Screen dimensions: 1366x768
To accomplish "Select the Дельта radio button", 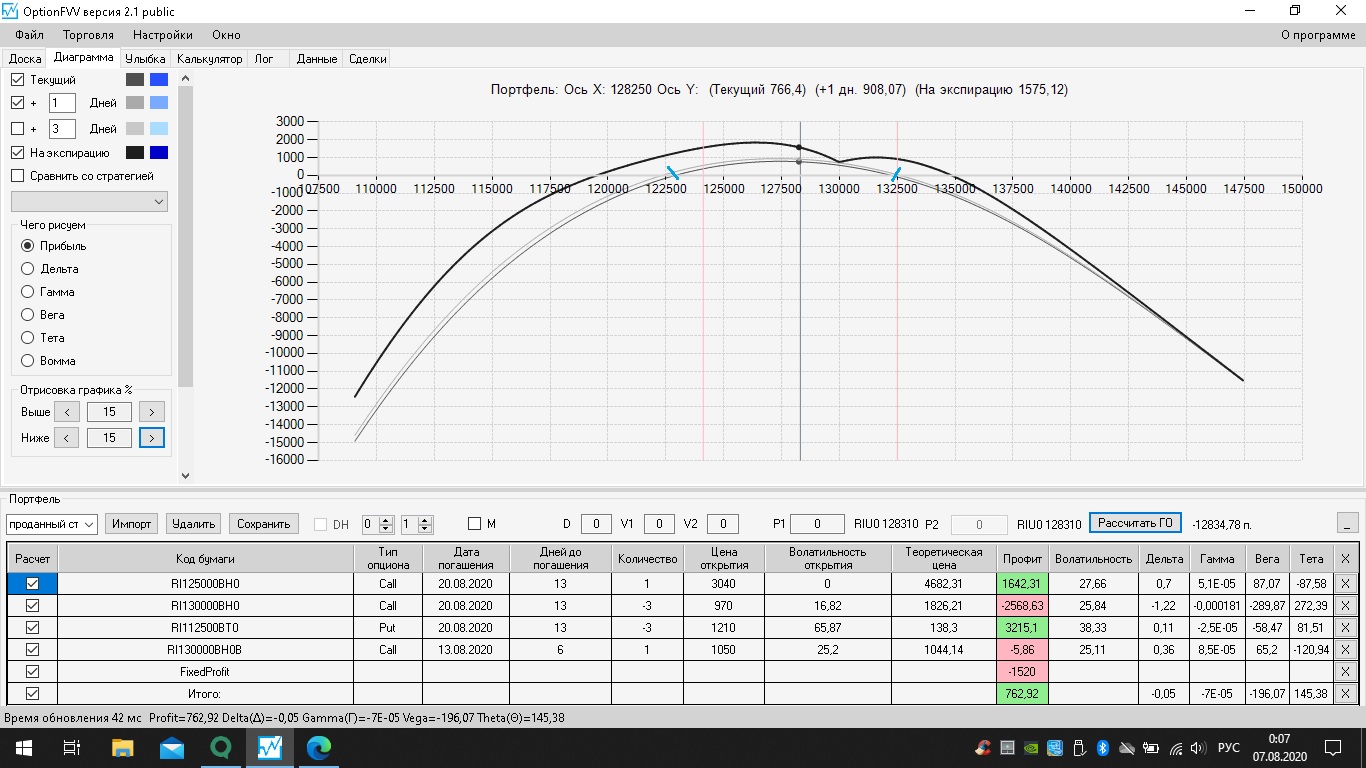I will (x=28, y=269).
